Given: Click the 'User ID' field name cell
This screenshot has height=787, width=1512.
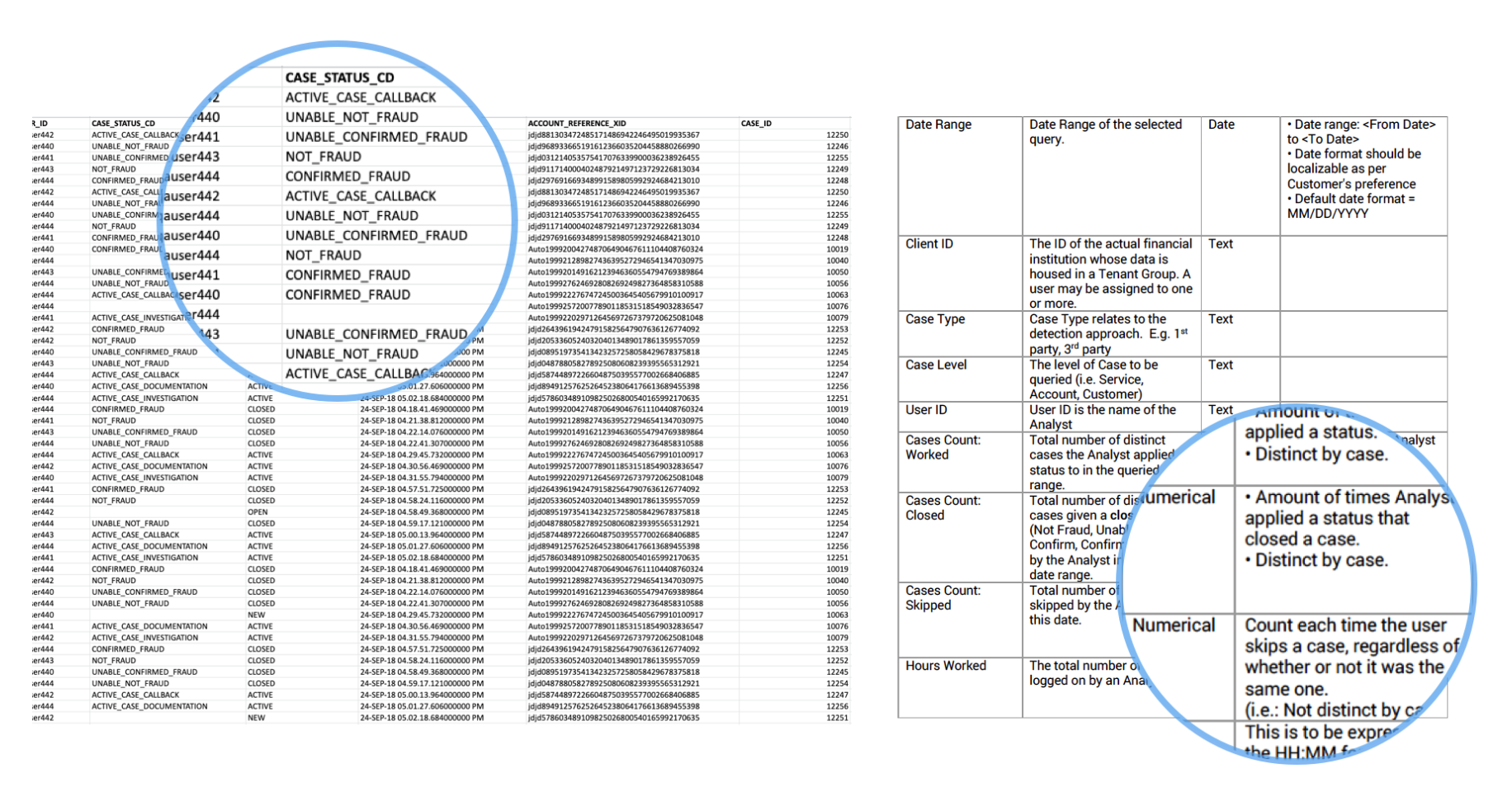Looking at the screenshot, I should (x=960, y=417).
